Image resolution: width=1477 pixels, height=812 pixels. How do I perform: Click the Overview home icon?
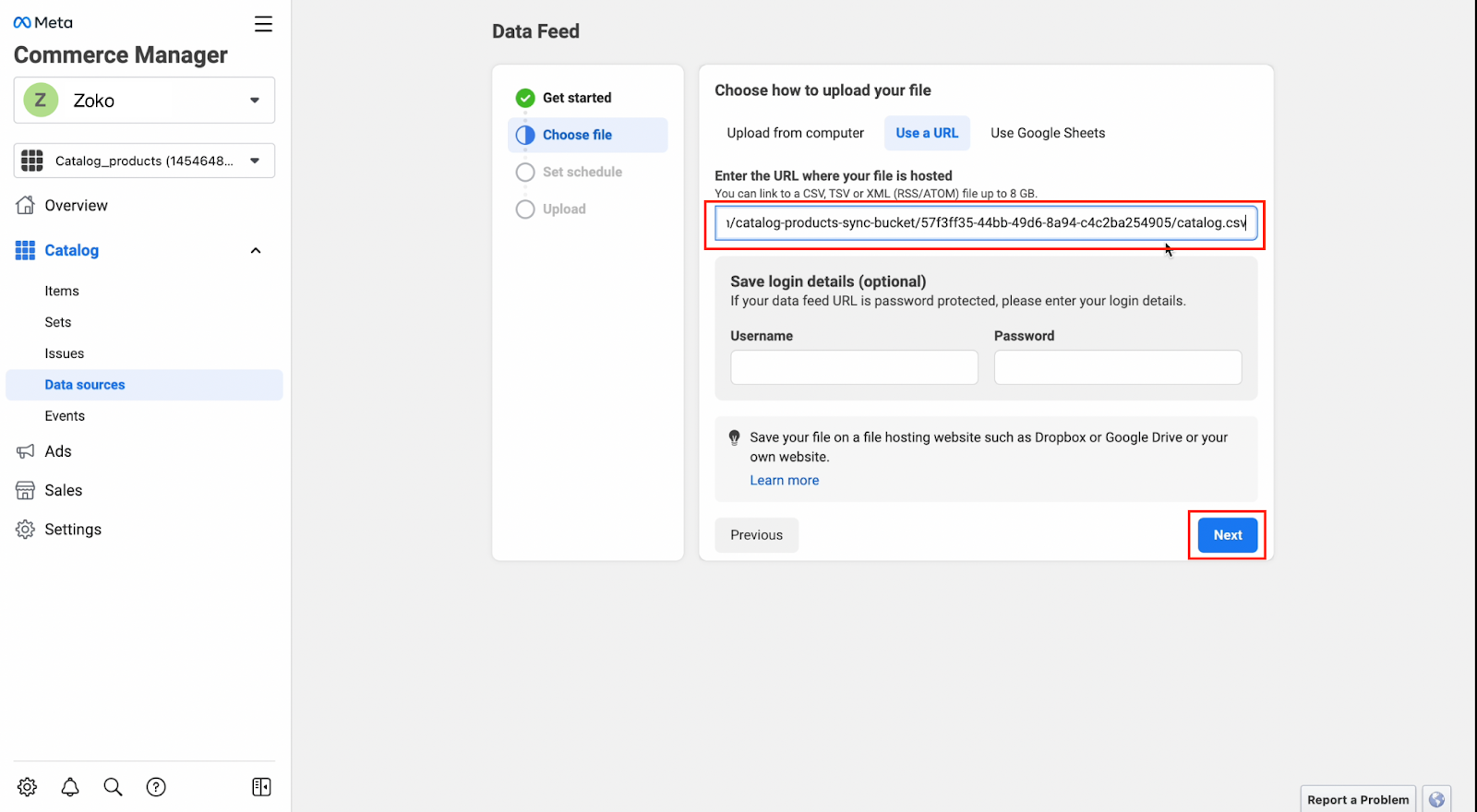[x=26, y=205]
